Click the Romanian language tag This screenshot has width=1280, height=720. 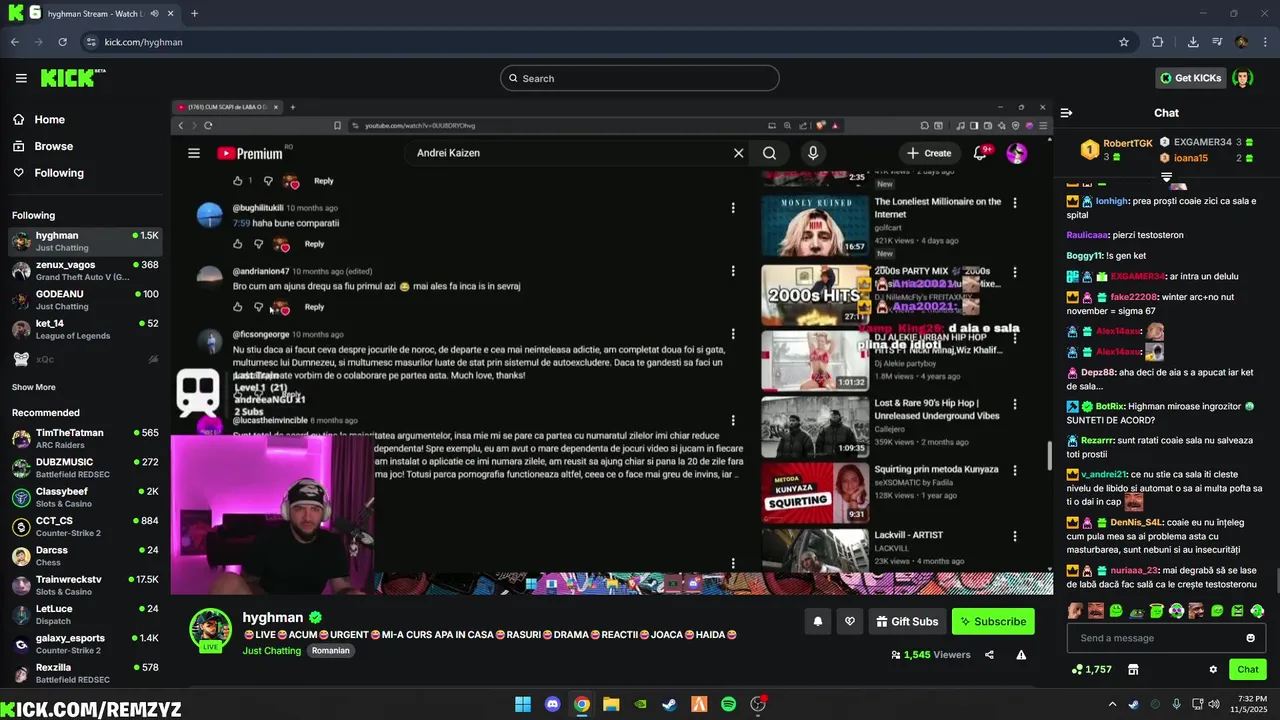point(330,651)
